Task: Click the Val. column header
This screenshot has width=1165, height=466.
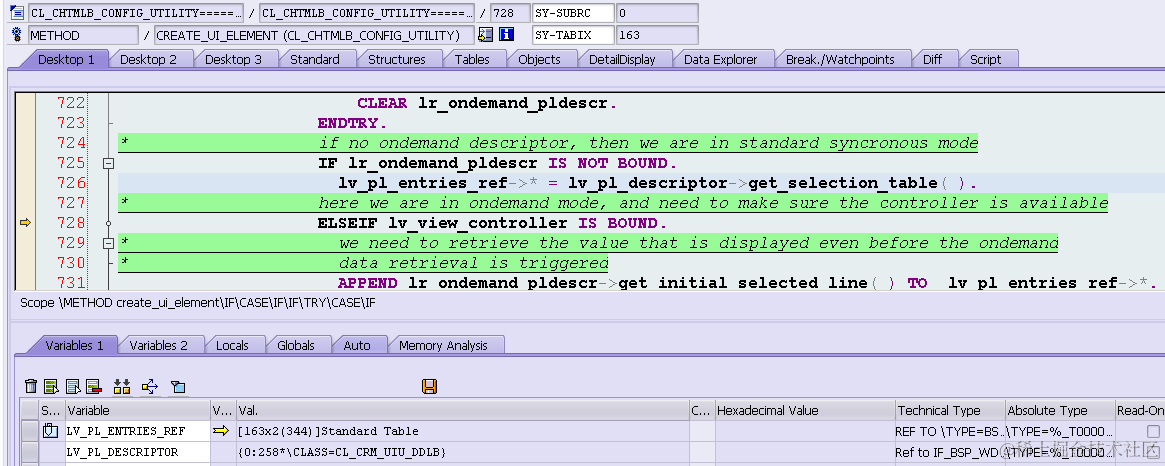Action: click(x=462, y=410)
